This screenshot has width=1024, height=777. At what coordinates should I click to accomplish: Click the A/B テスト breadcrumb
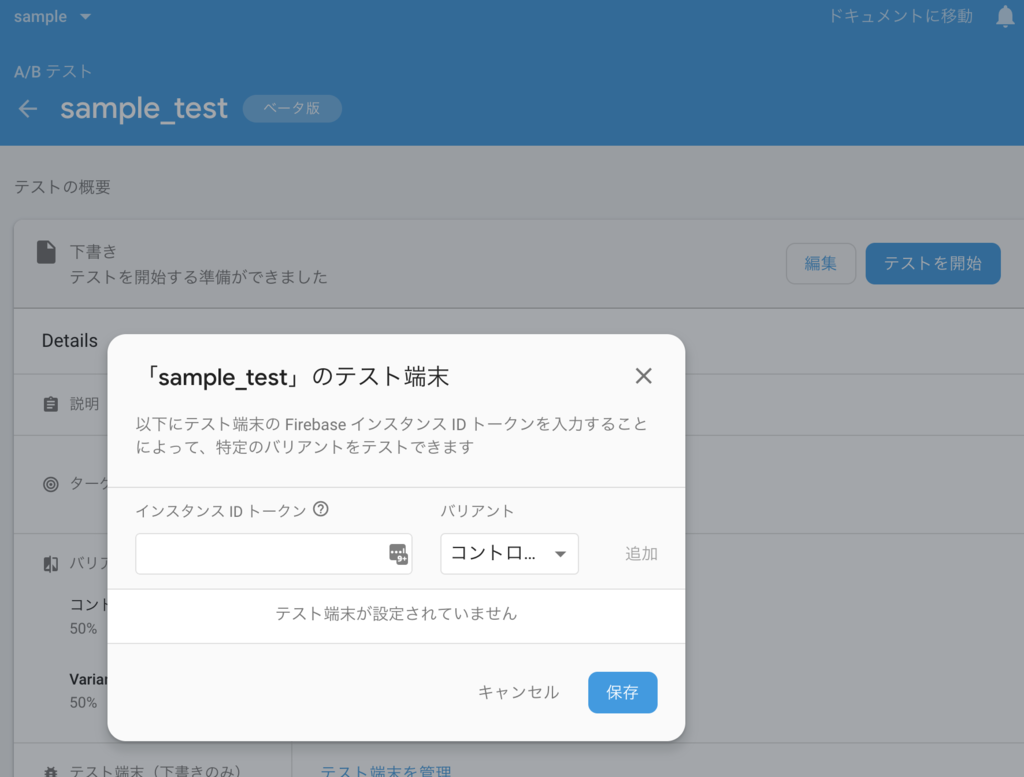pyautogui.click(x=53, y=71)
